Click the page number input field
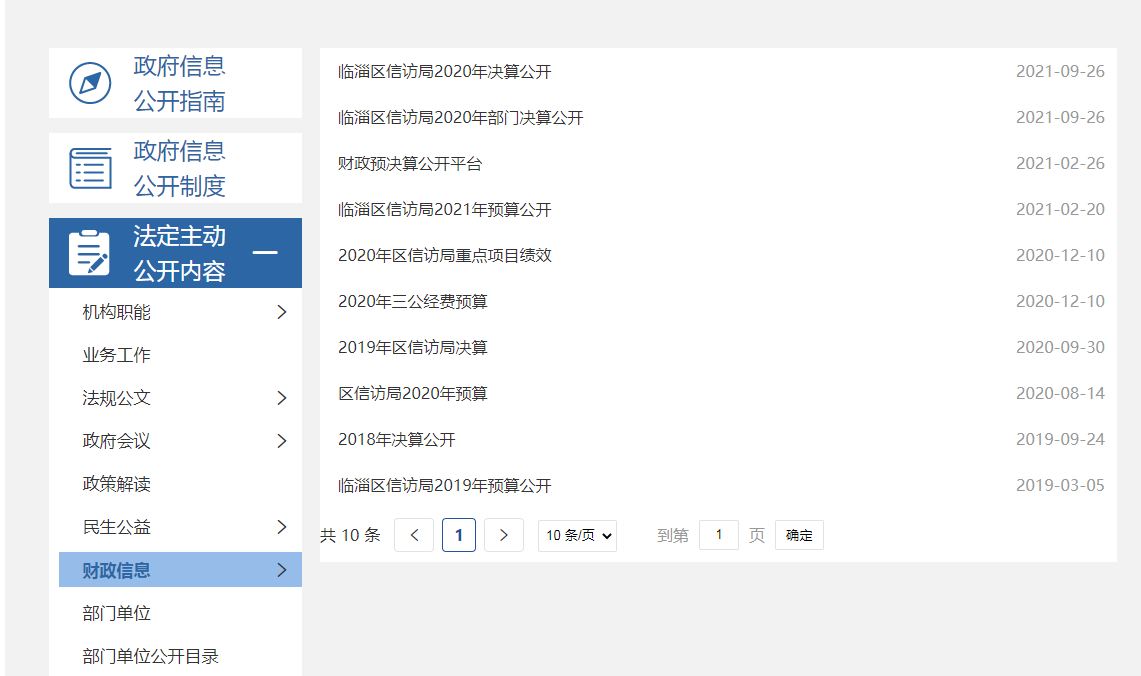Image resolution: width=1141 pixels, height=676 pixels. 718,535
